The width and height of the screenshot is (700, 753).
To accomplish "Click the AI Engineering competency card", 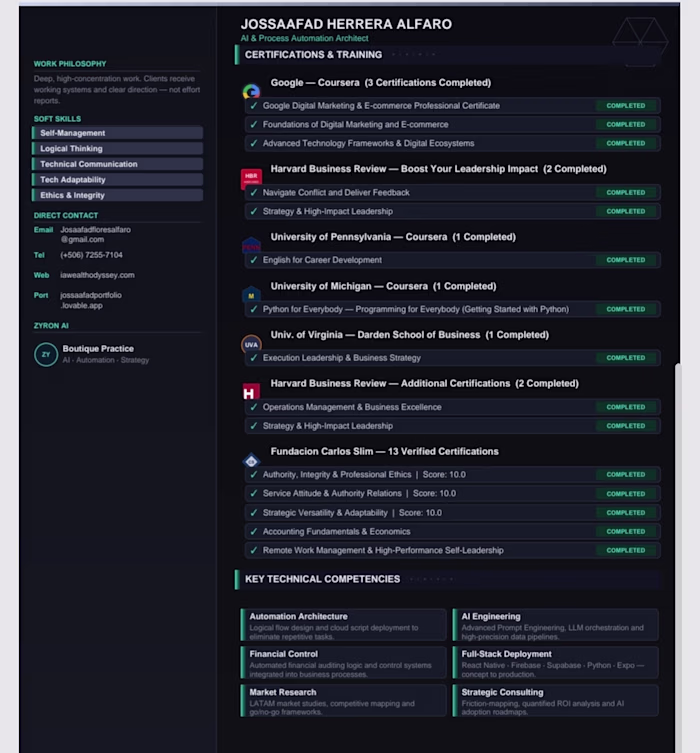I will pyautogui.click(x=555, y=625).
